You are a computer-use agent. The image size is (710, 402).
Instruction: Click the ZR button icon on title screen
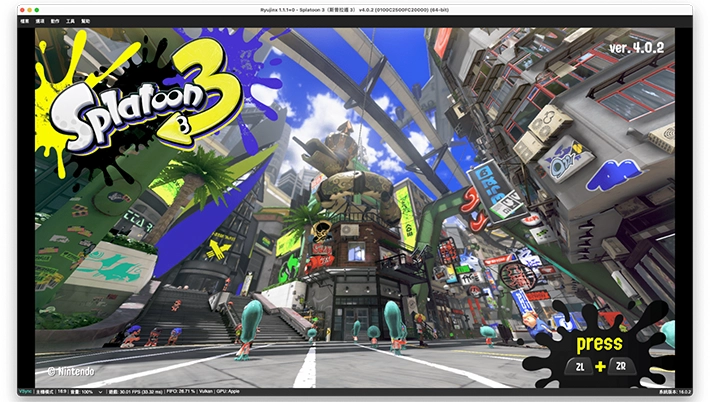(x=621, y=366)
